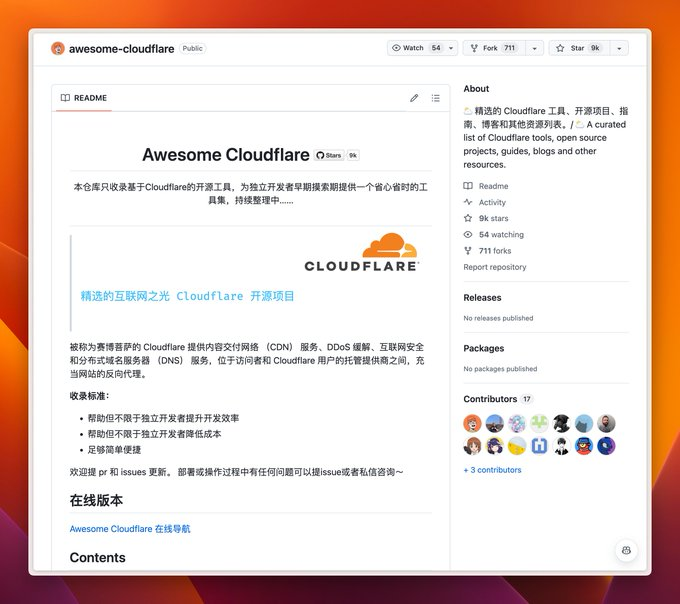Click the Activity pulse icon in About
This screenshot has height=604, width=680.
click(x=468, y=202)
